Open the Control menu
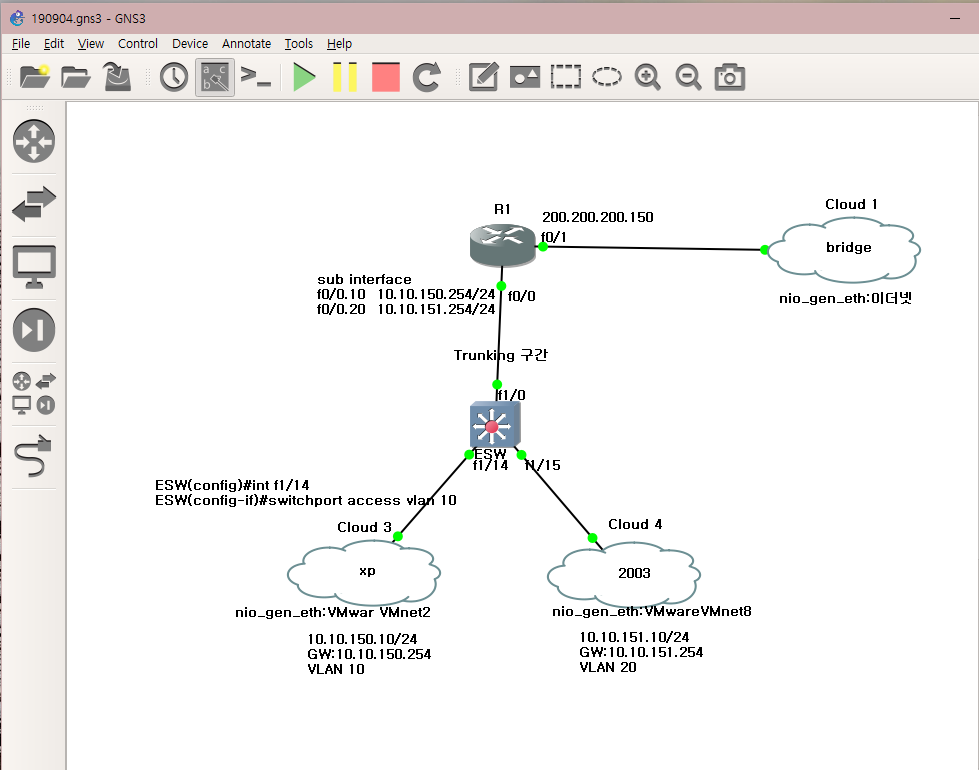The width and height of the screenshot is (979, 770). point(138,44)
